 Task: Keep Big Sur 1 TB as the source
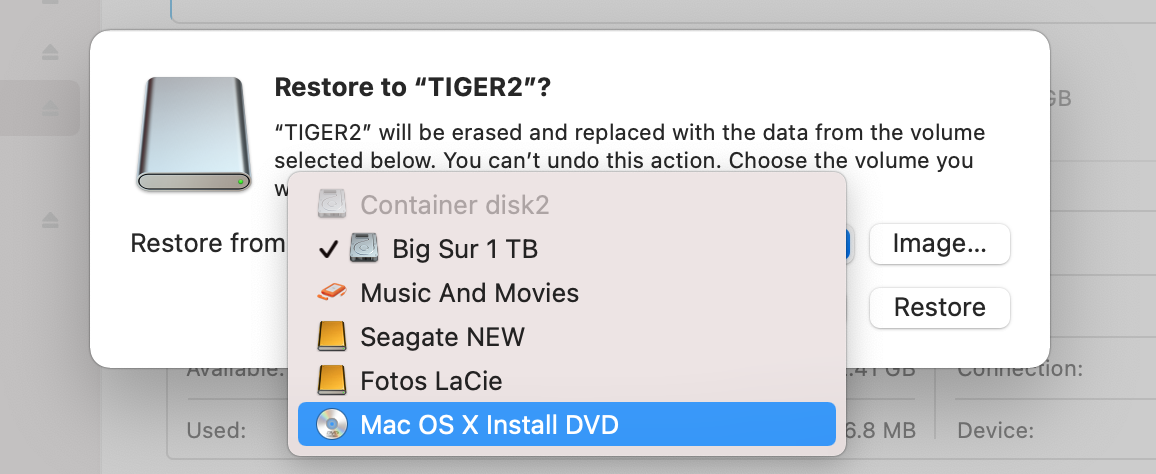pos(566,248)
